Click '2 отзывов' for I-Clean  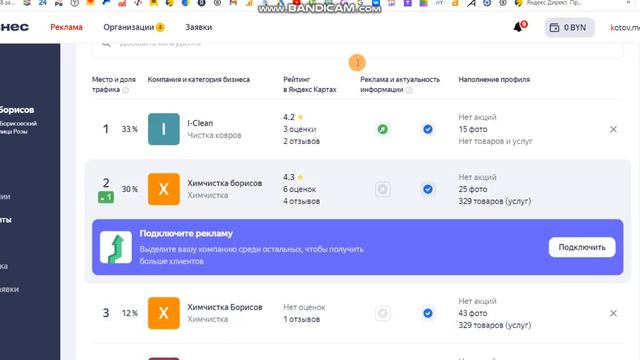302,141
